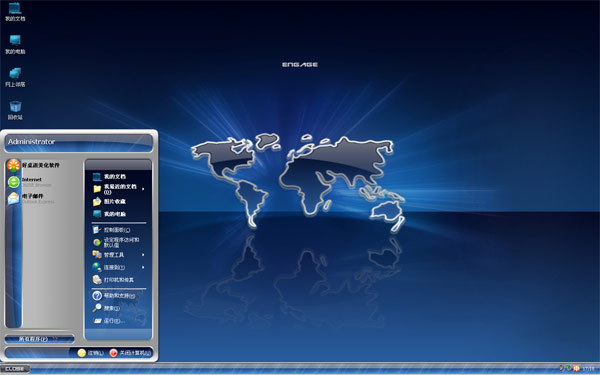Click the CLOSE start button on taskbar
600x375 pixels.
(15, 369)
